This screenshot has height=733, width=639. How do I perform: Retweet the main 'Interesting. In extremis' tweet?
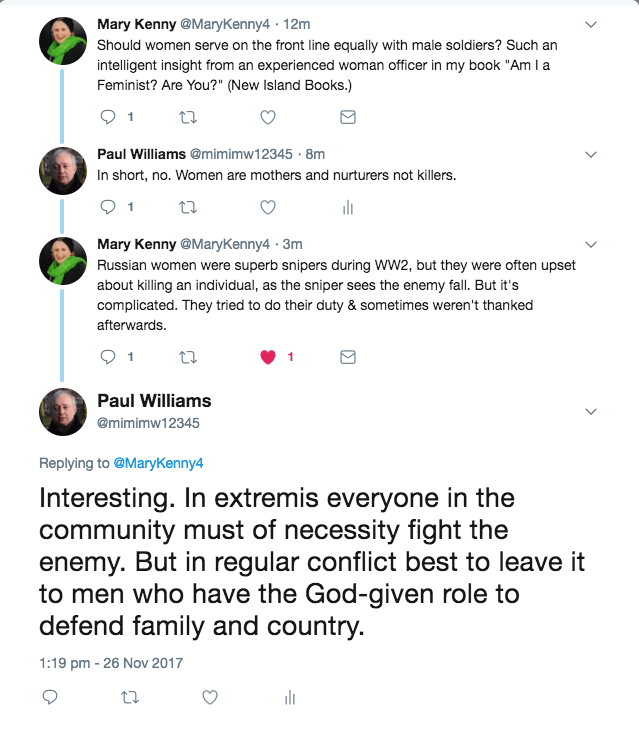click(x=129, y=697)
